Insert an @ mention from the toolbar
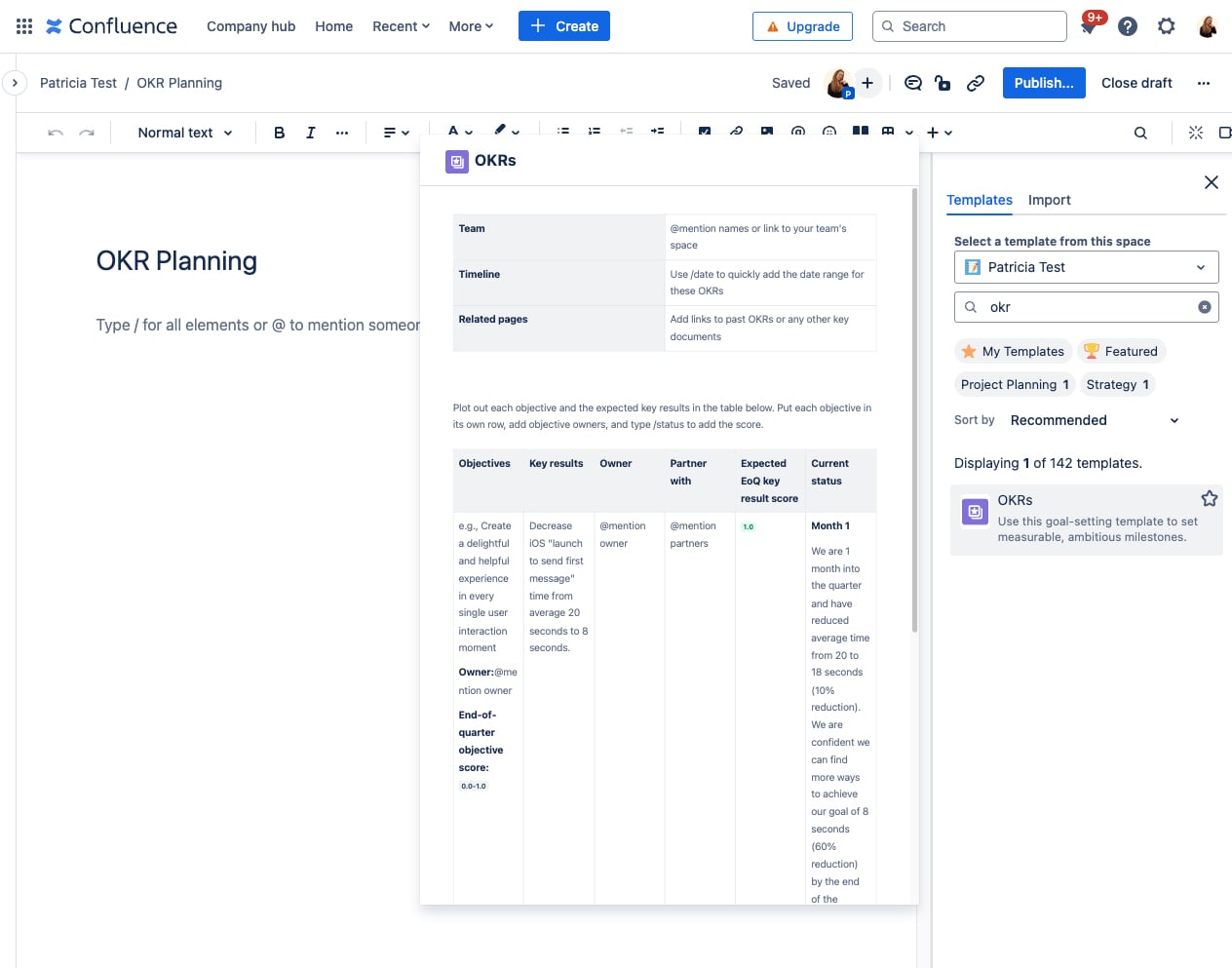 (798, 132)
